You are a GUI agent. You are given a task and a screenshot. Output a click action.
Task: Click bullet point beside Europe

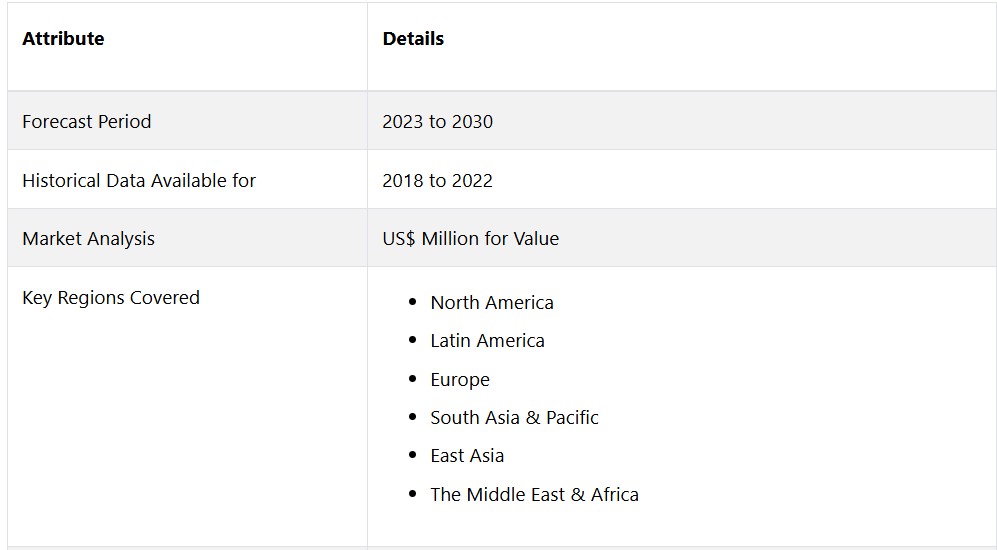[x=413, y=379]
